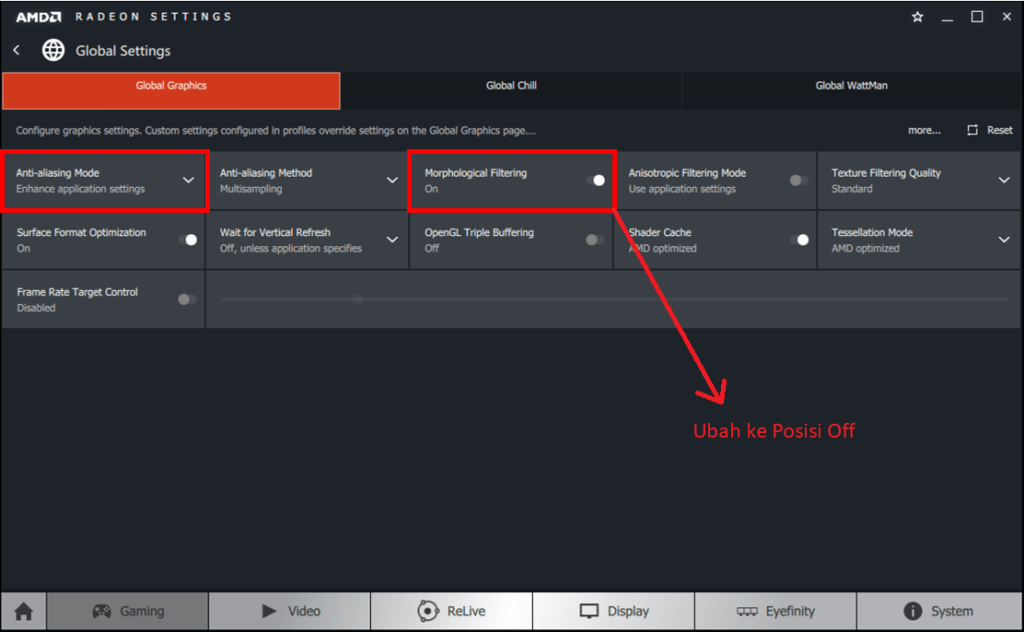Open the Eyefinity section
1024x632 pixels.
point(776,611)
